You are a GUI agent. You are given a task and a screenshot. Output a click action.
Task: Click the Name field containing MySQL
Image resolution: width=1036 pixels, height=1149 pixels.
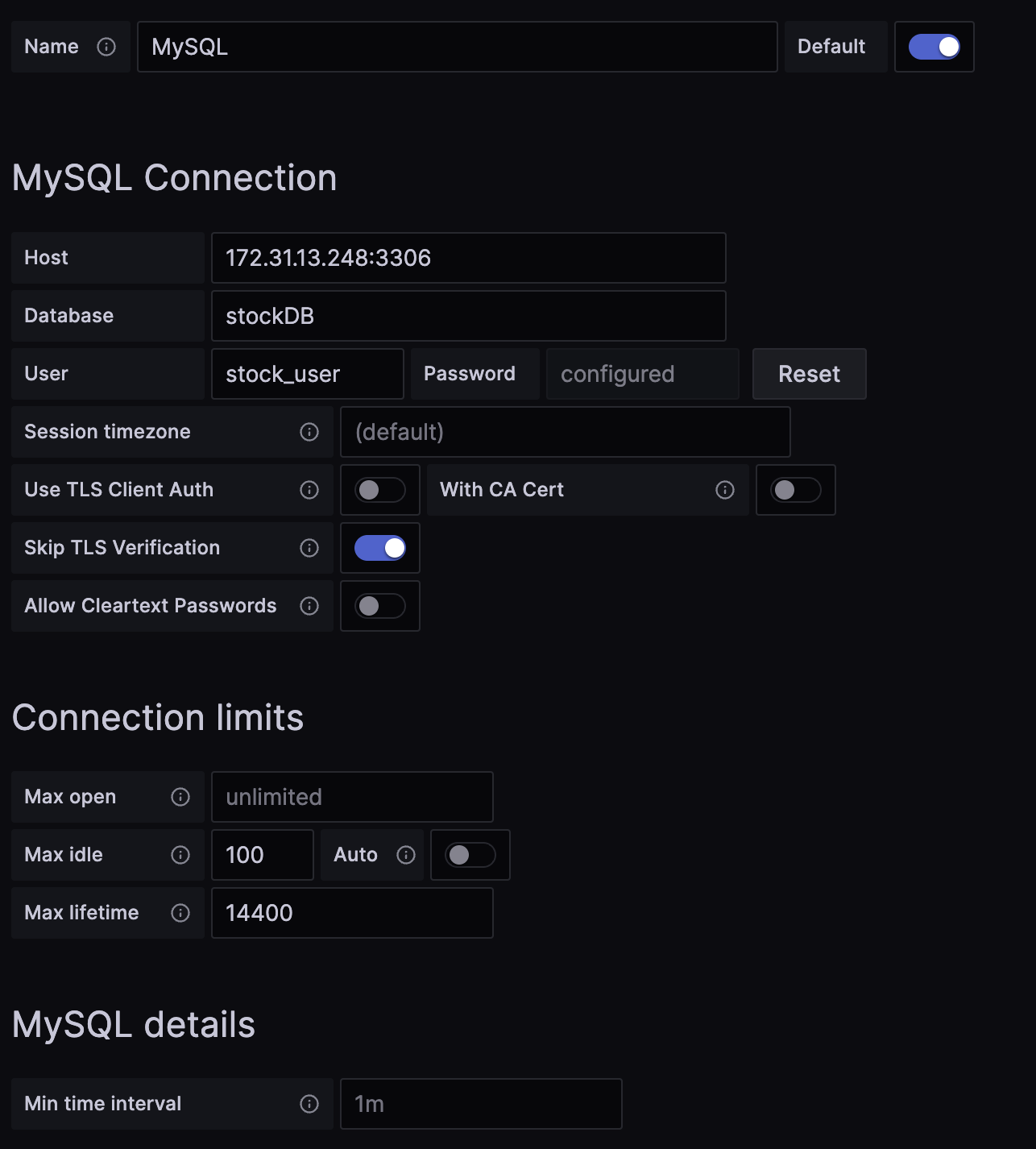tap(458, 47)
